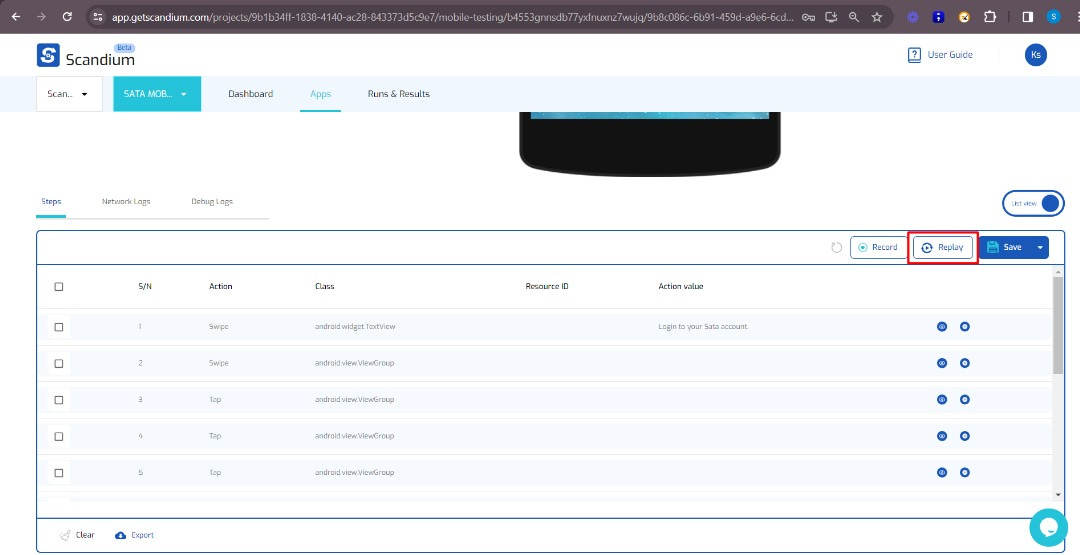
Task: Open the Ks user avatar menu
Action: 1035,54
